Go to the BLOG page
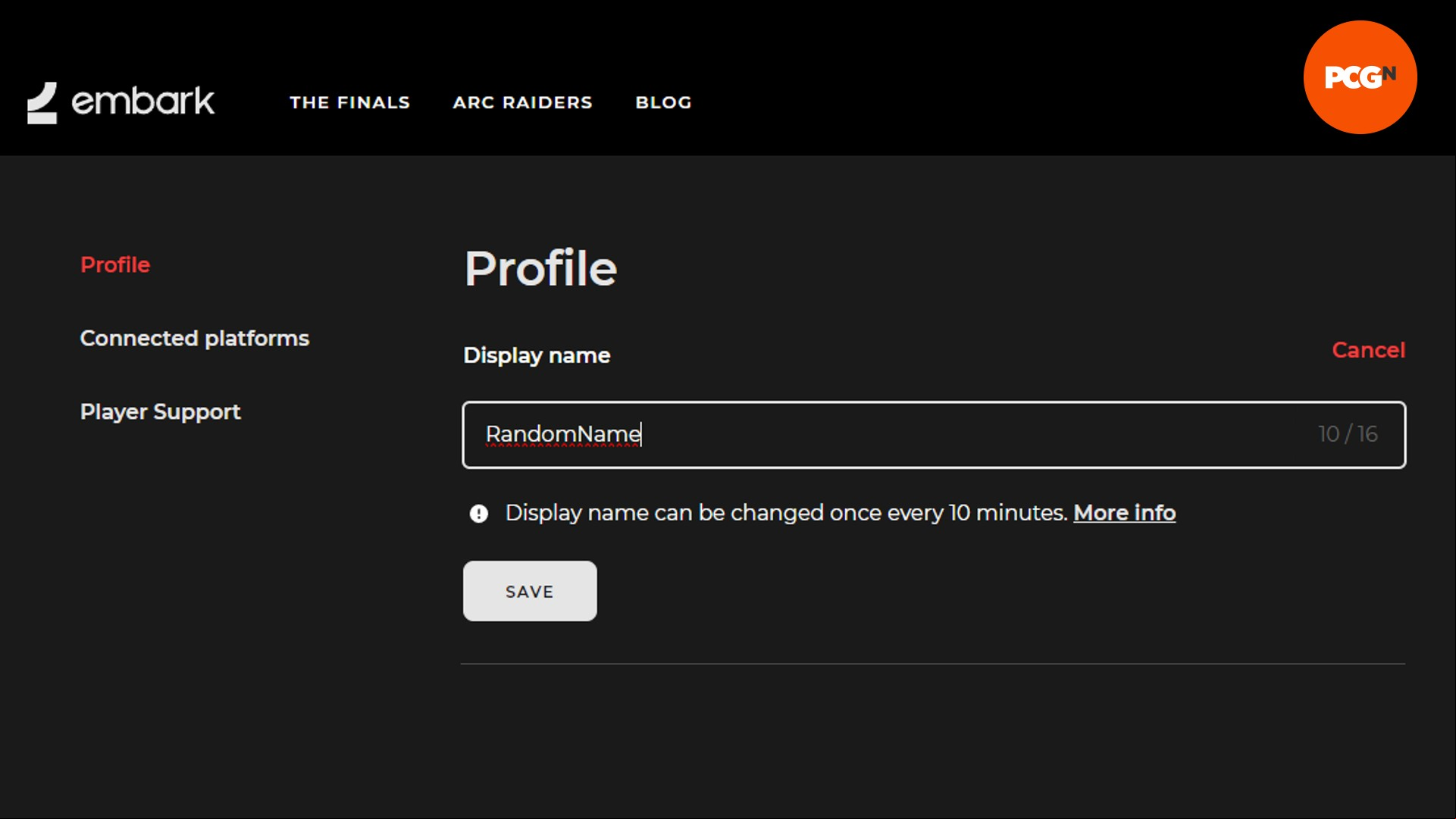 tap(664, 102)
